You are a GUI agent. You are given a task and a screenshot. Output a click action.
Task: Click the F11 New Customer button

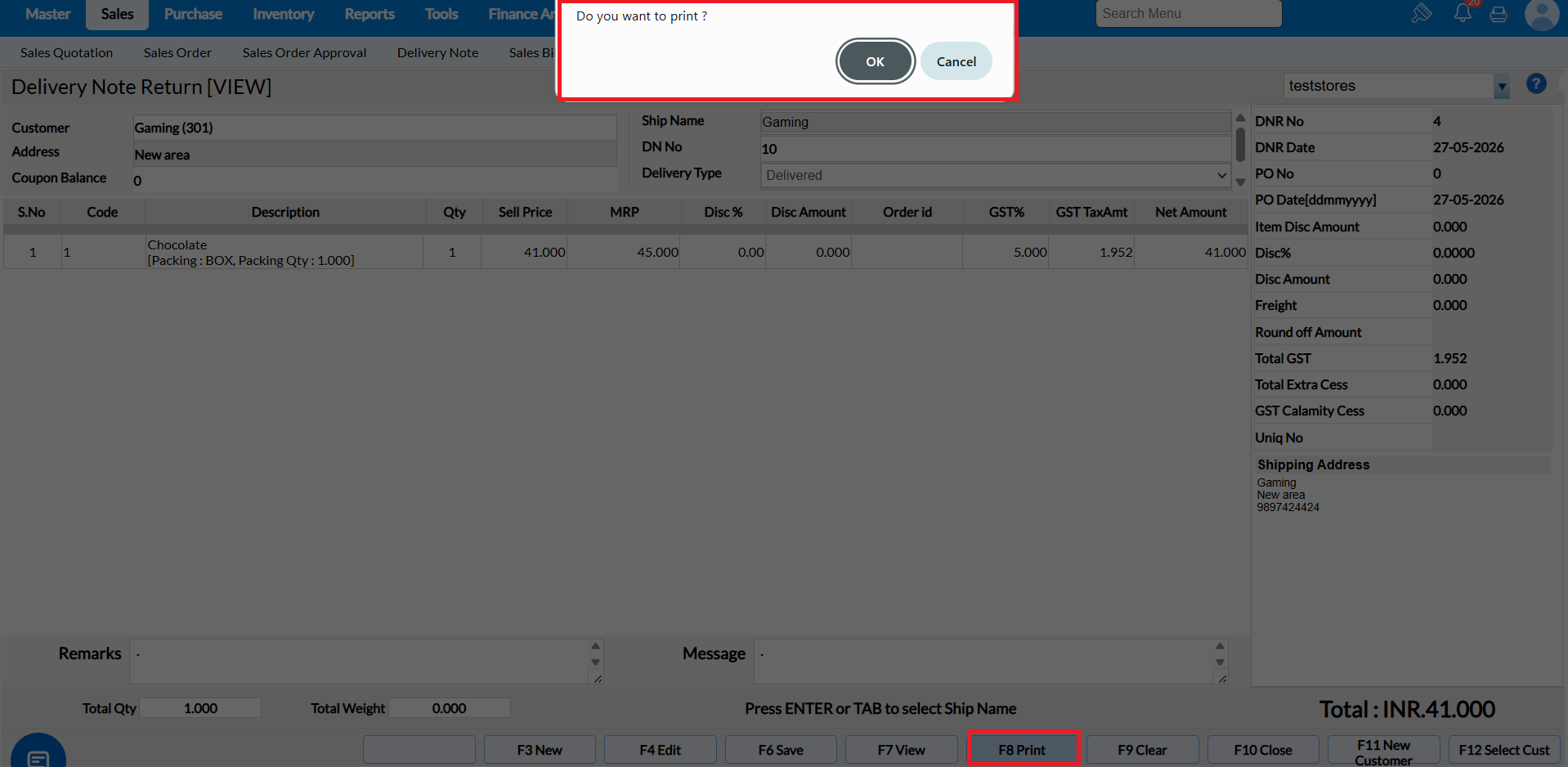1383,751
